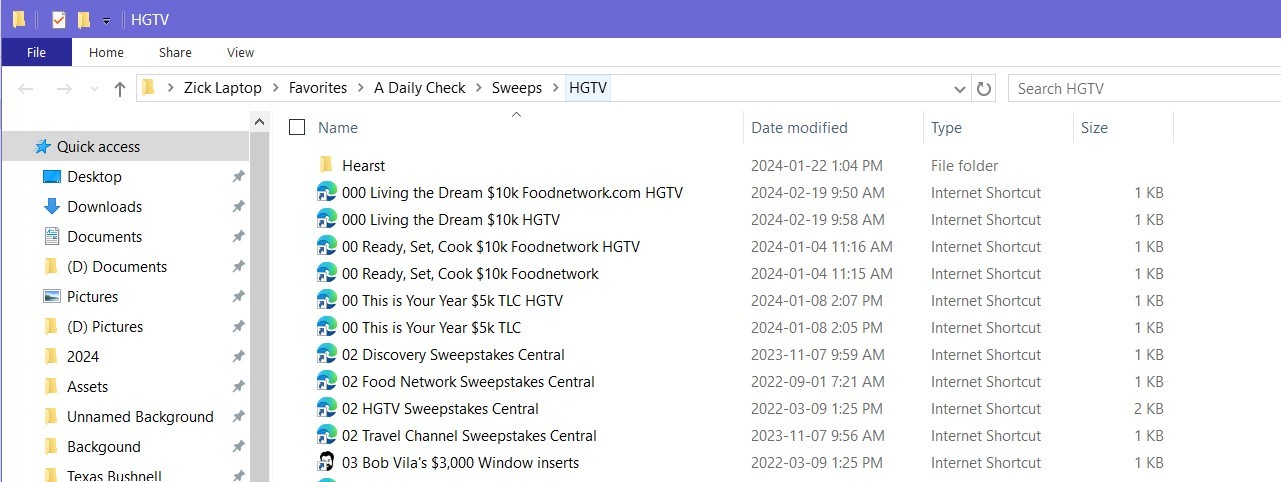The image size is (1281, 482).
Task: Go up one level to Sweeps
Action: (x=120, y=88)
